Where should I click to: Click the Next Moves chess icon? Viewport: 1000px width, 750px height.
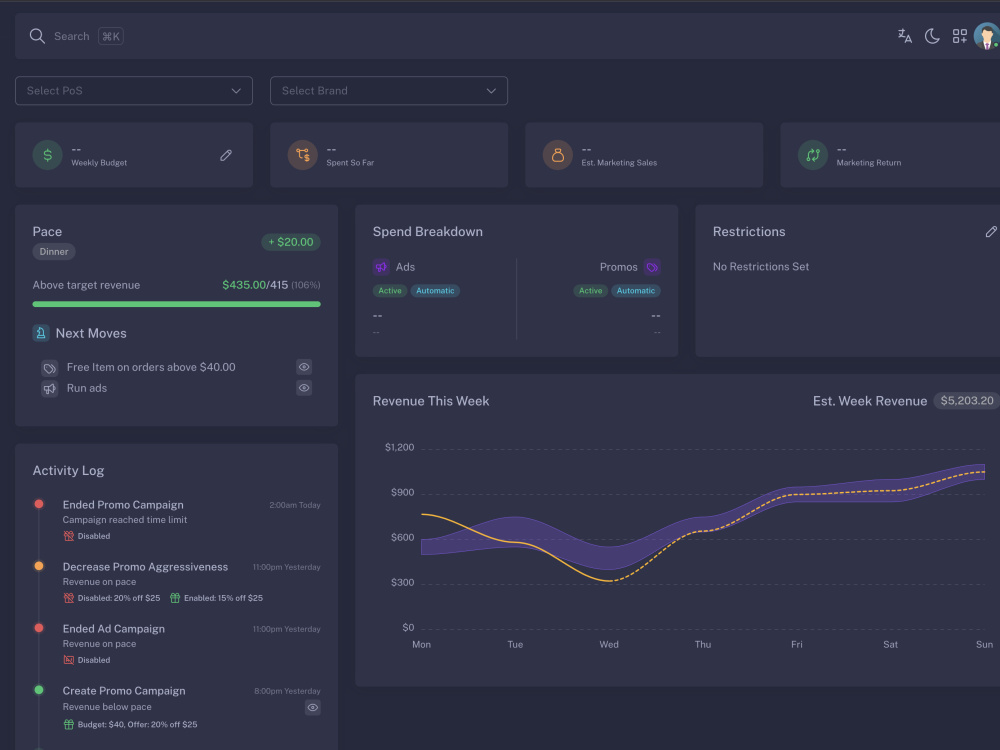[41, 333]
